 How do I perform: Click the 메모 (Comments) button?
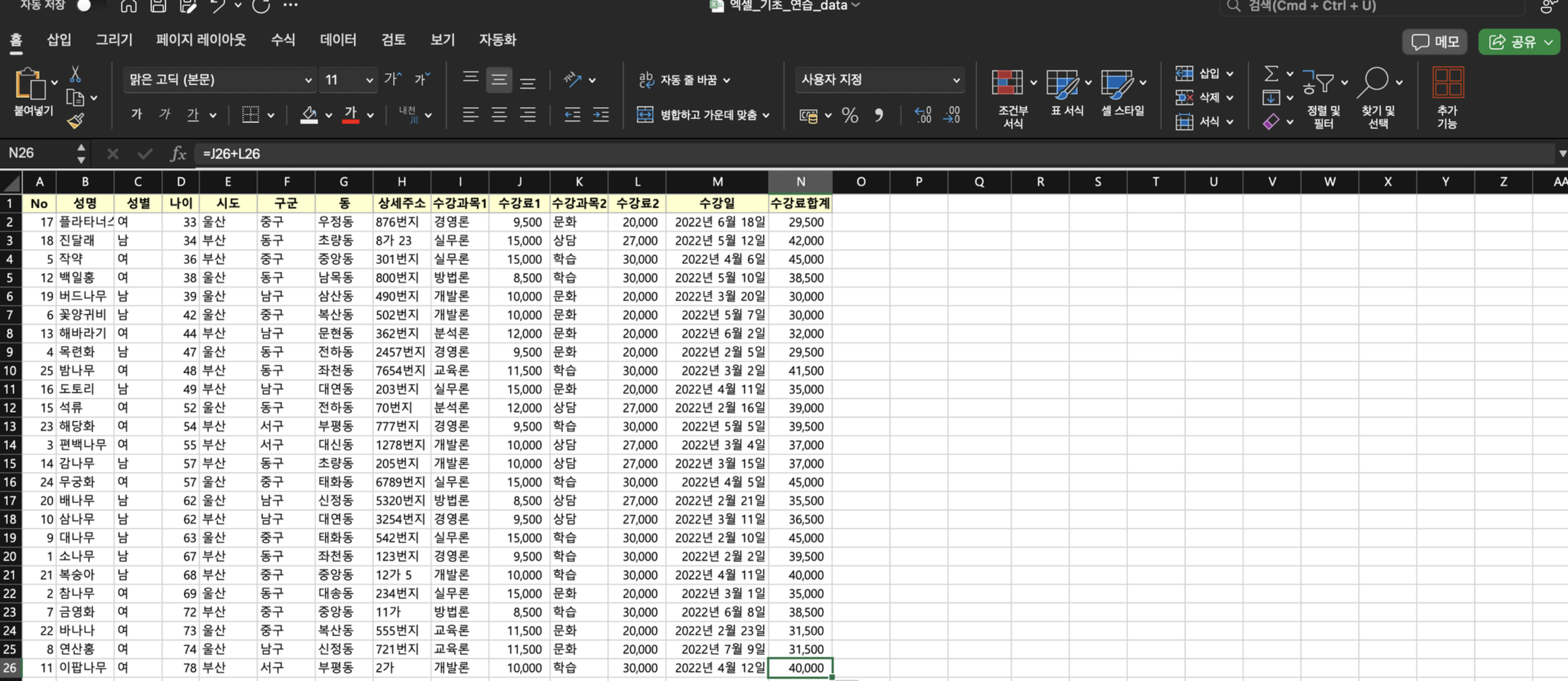pos(1435,42)
